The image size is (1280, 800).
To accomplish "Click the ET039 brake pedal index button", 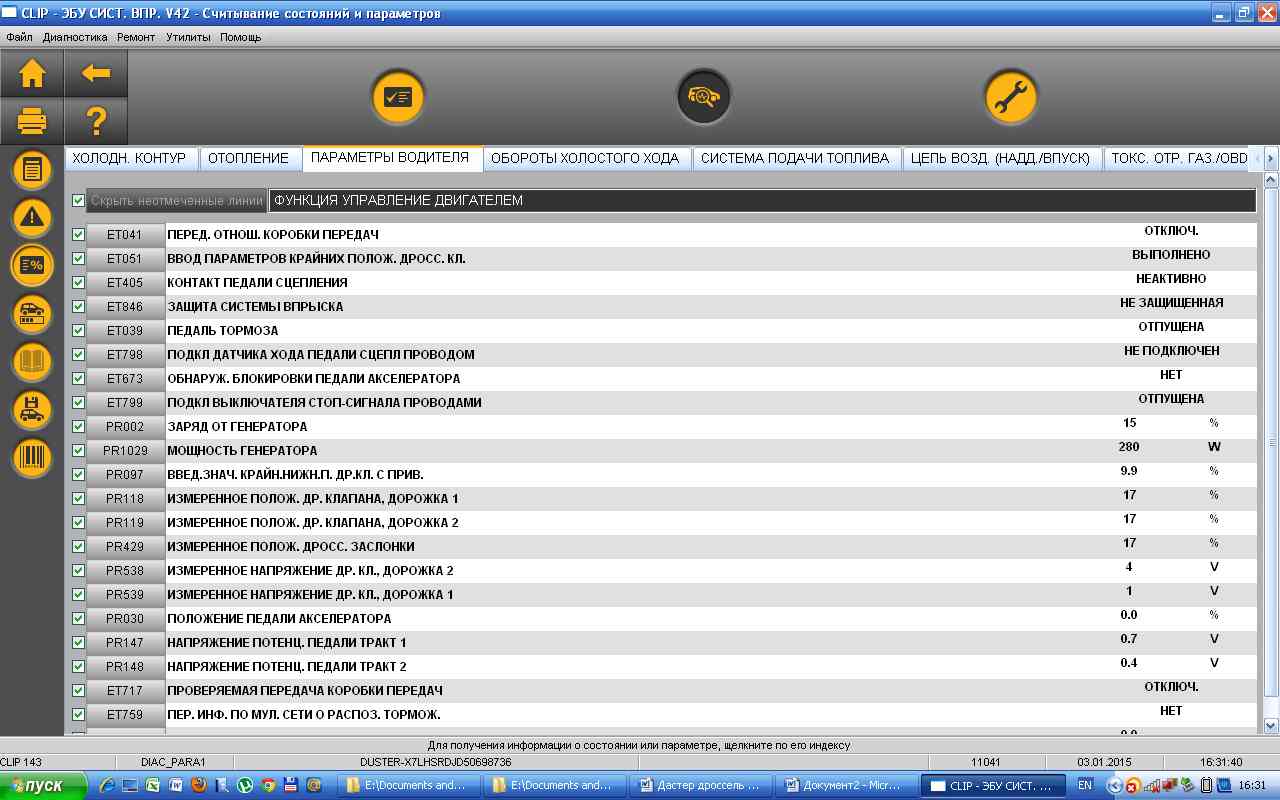I will (125, 331).
